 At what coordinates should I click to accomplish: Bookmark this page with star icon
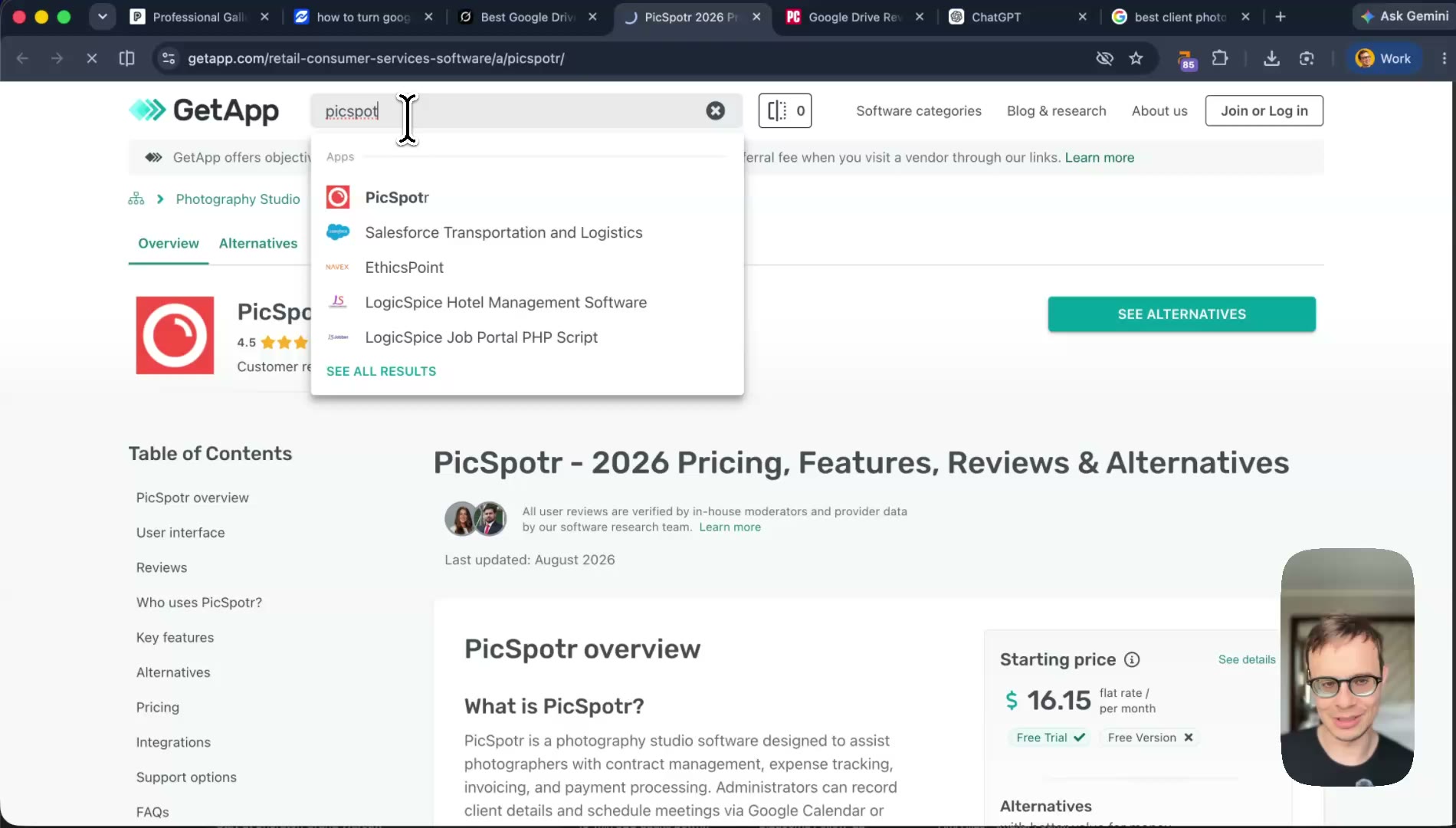[x=1136, y=58]
